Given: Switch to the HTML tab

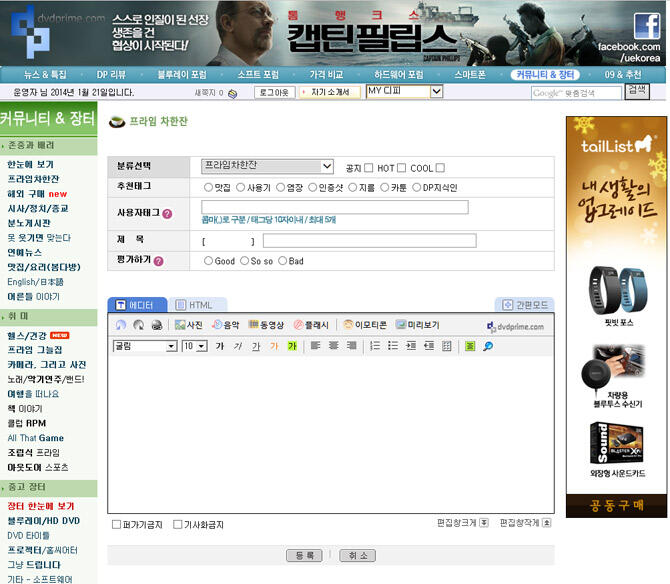Looking at the screenshot, I should (198, 305).
